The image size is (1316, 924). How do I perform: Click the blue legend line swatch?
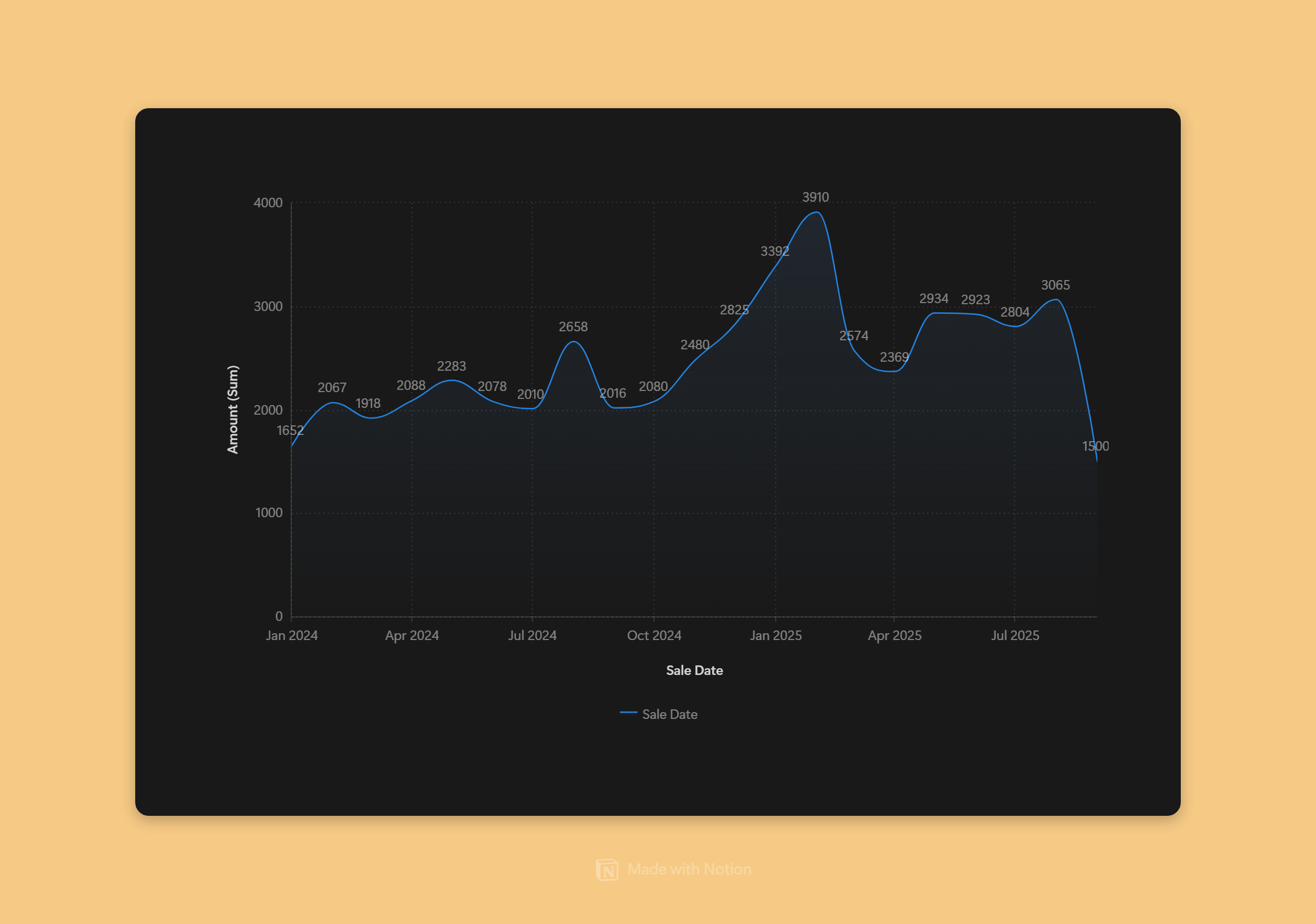pos(628,713)
